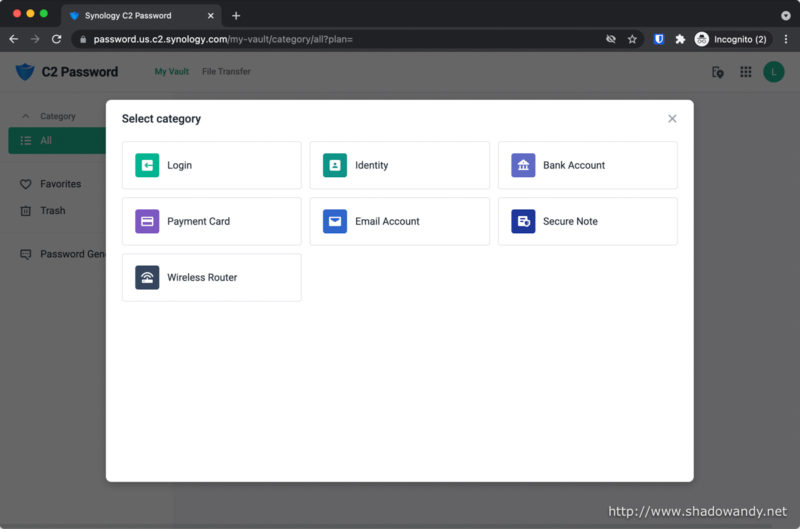This screenshot has height=529, width=800.
Task: Choose the Identity category icon
Action: pos(335,165)
